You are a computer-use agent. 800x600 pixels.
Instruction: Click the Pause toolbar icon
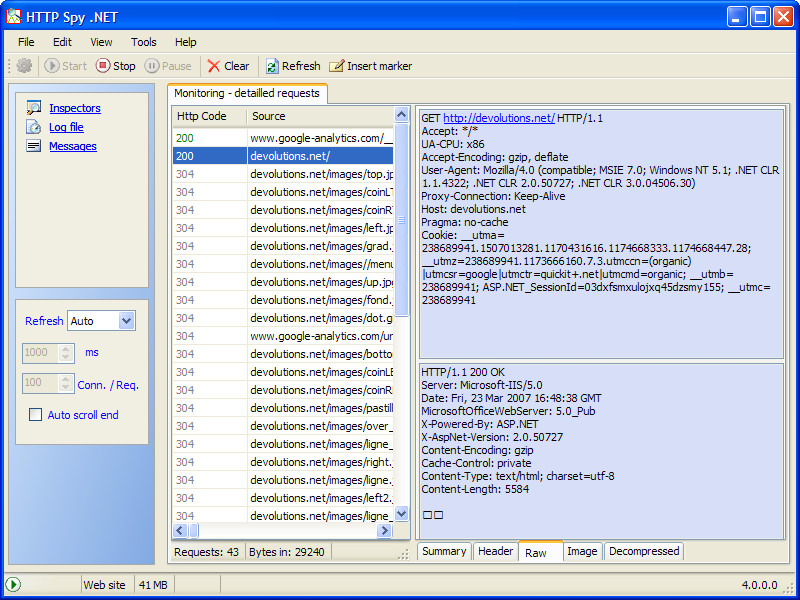tap(152, 66)
